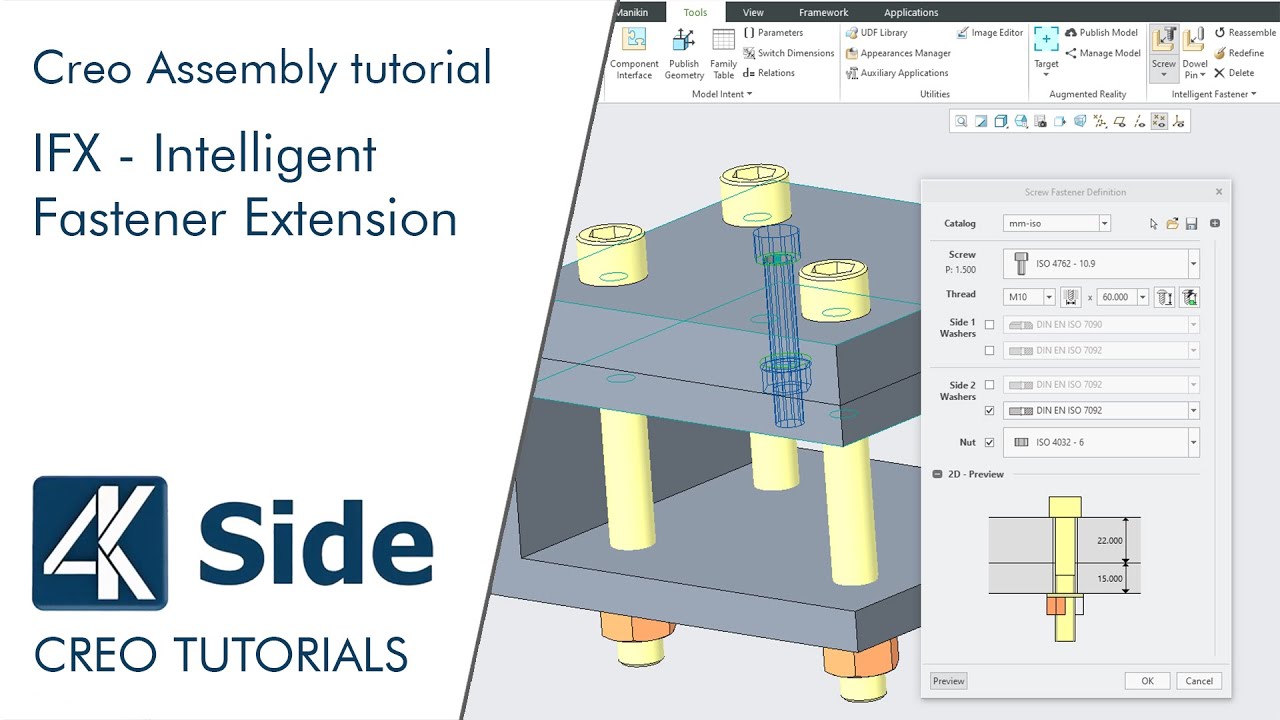Switch to the Framework ribbon tab
The height and width of the screenshot is (720, 1280).
click(x=823, y=12)
